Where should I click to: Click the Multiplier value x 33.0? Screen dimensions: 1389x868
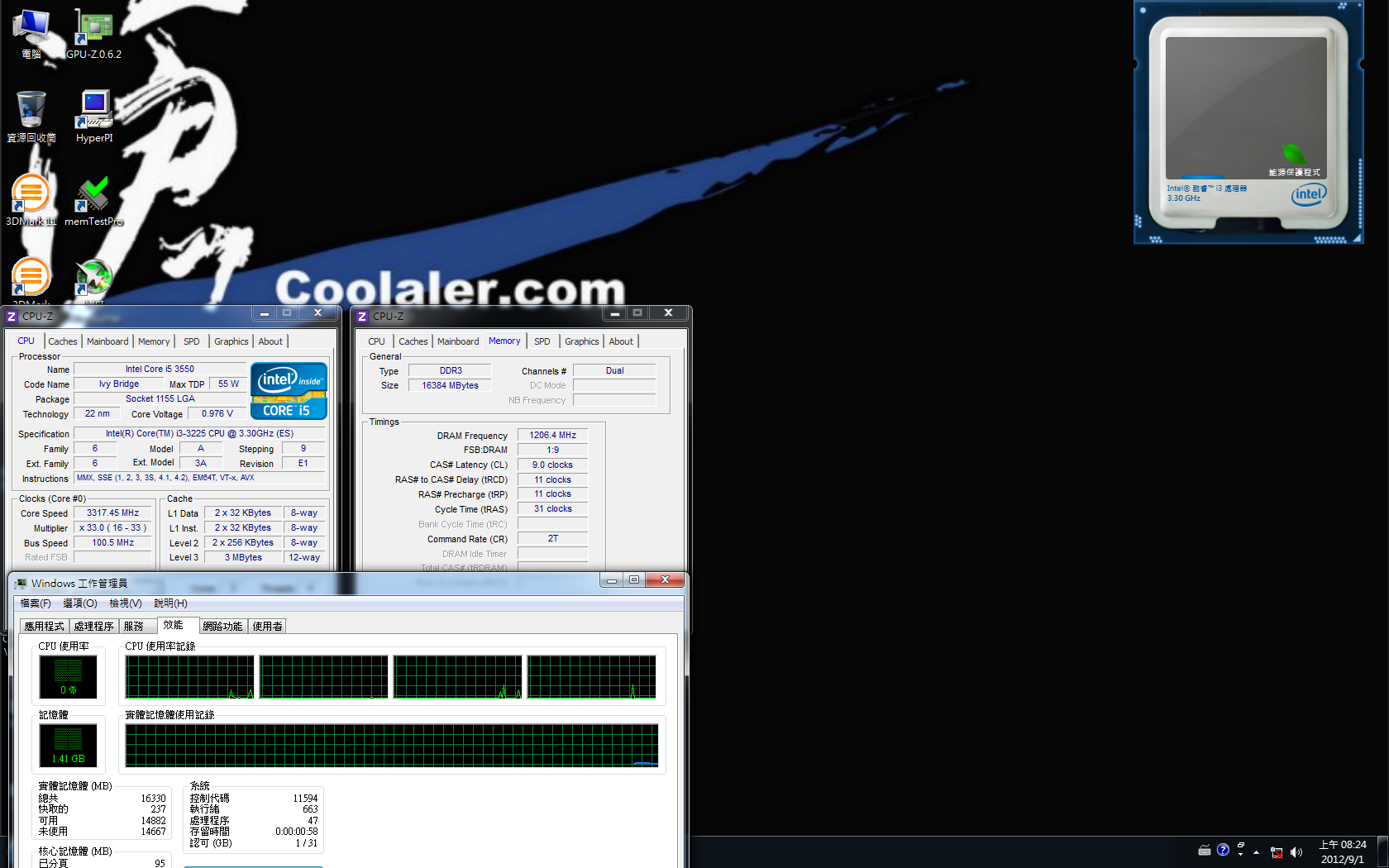pyautogui.click(x=113, y=527)
